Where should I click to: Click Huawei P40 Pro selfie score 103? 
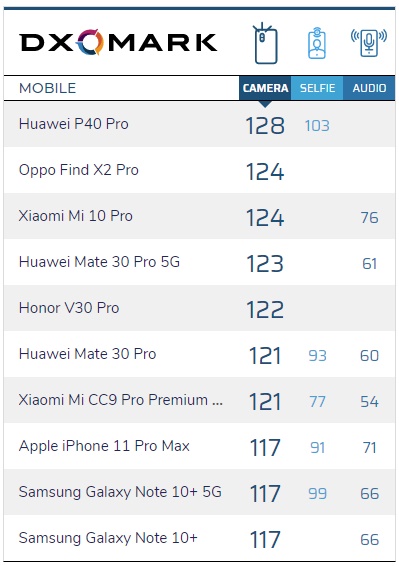[x=317, y=126]
